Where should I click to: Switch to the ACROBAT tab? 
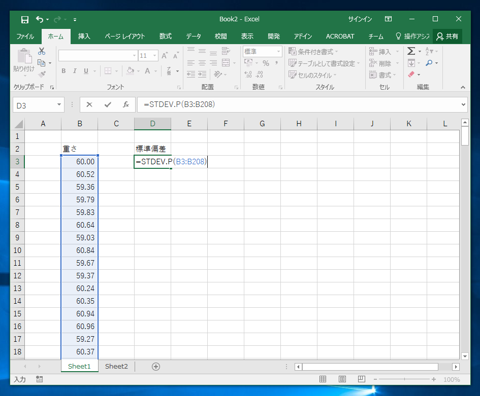point(340,36)
